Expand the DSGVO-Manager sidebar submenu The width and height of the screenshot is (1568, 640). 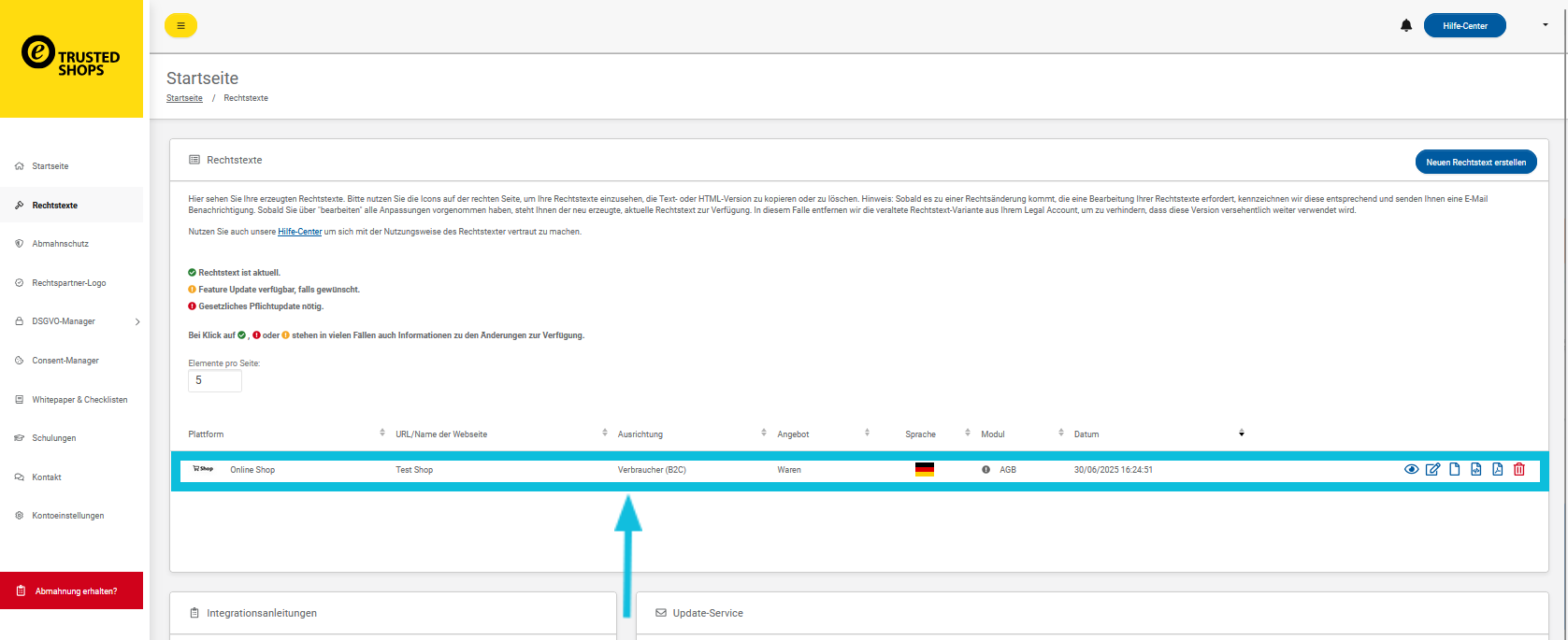point(137,321)
